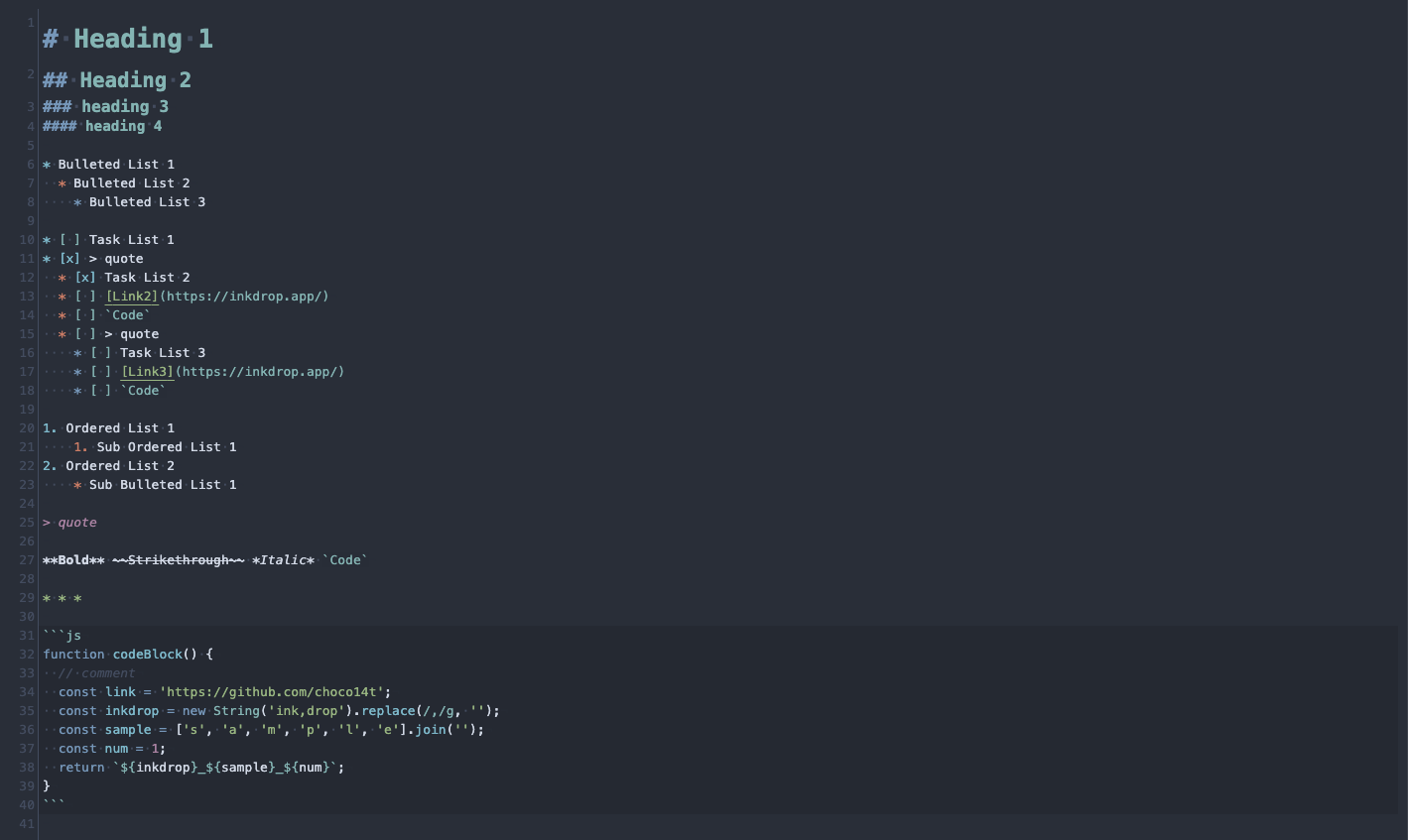Click "Ordered List 2" text
1408x840 pixels.
pyautogui.click(x=120, y=466)
